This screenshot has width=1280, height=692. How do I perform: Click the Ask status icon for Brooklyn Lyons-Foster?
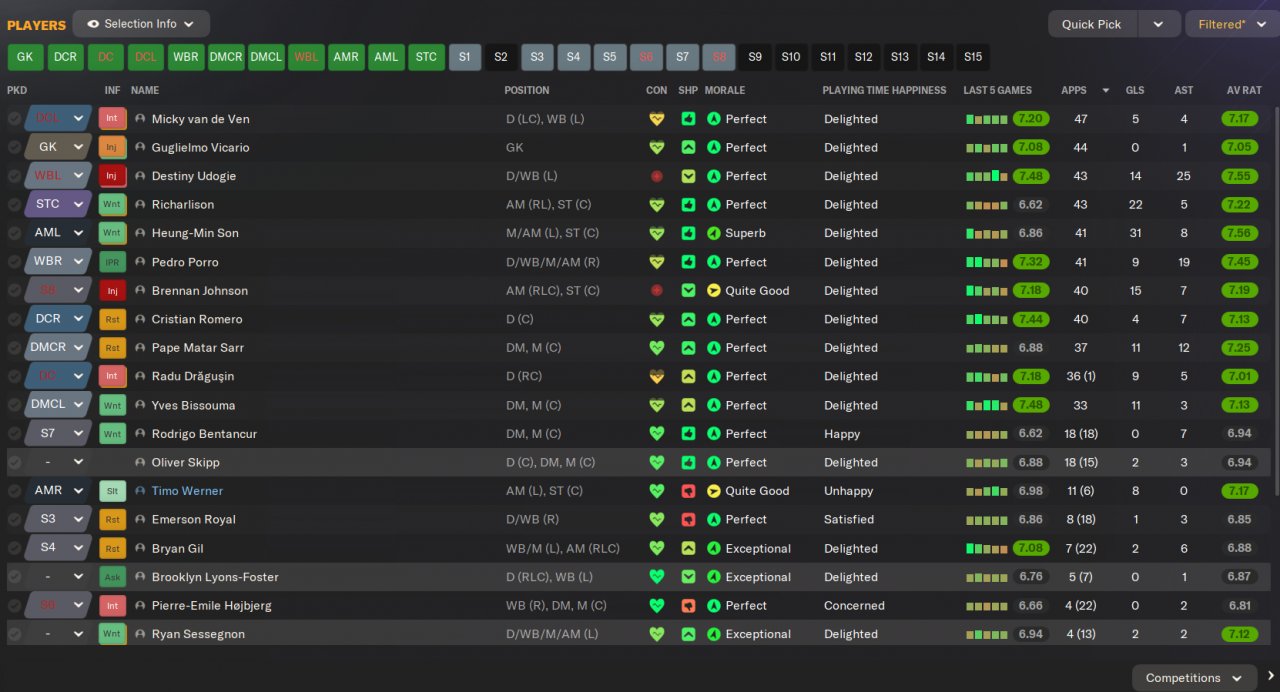pyautogui.click(x=112, y=577)
